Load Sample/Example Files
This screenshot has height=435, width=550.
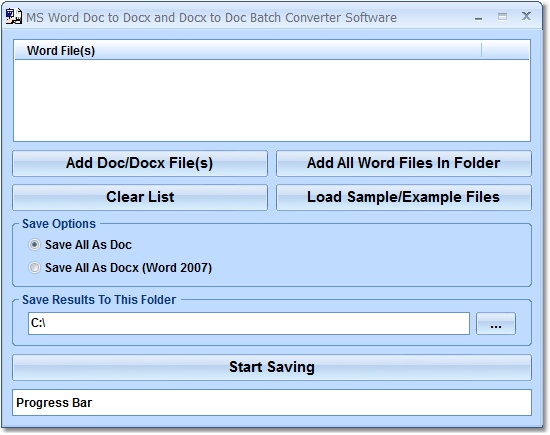pyautogui.click(x=403, y=197)
